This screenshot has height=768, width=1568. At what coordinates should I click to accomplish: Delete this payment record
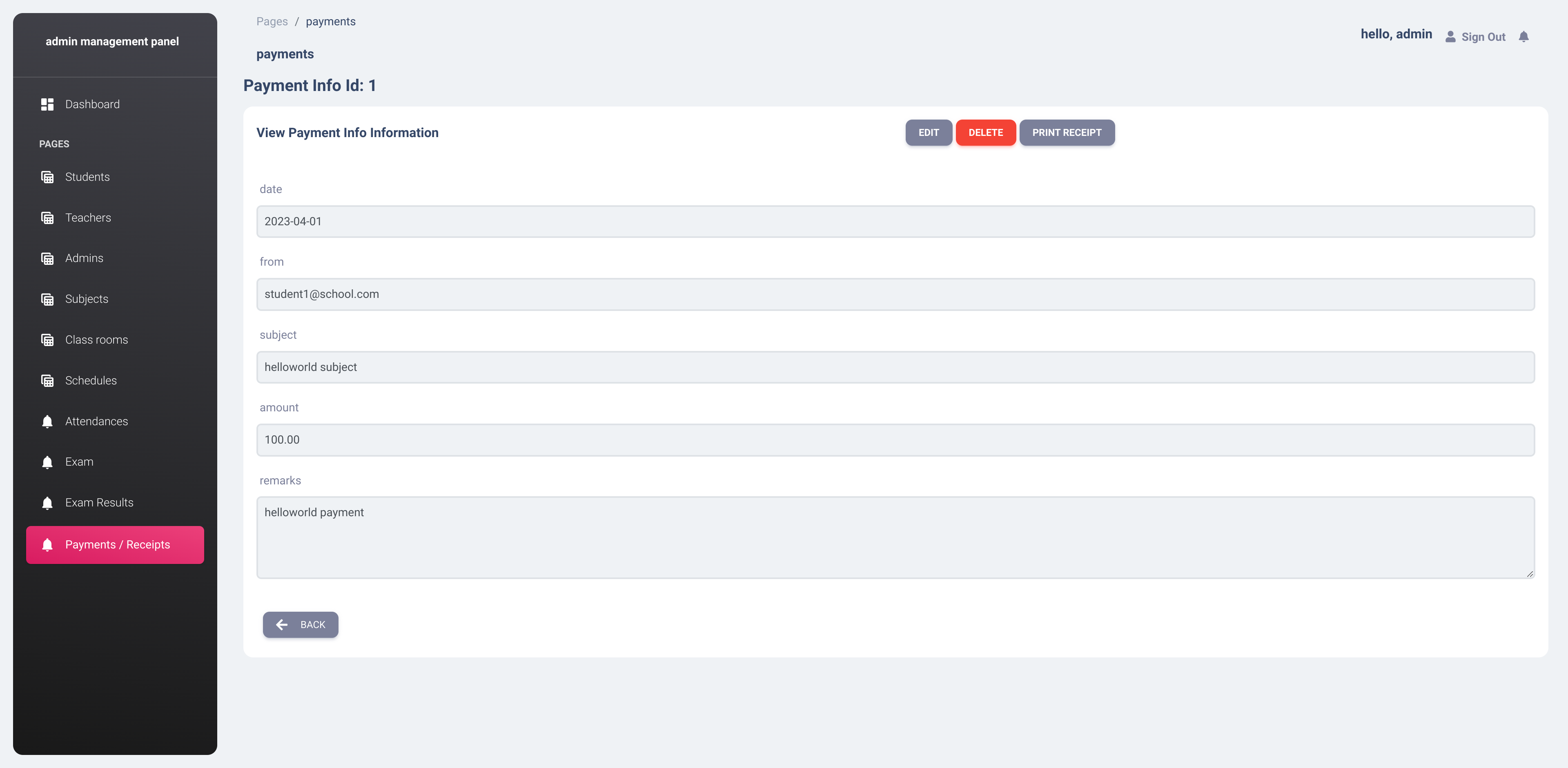tap(985, 133)
